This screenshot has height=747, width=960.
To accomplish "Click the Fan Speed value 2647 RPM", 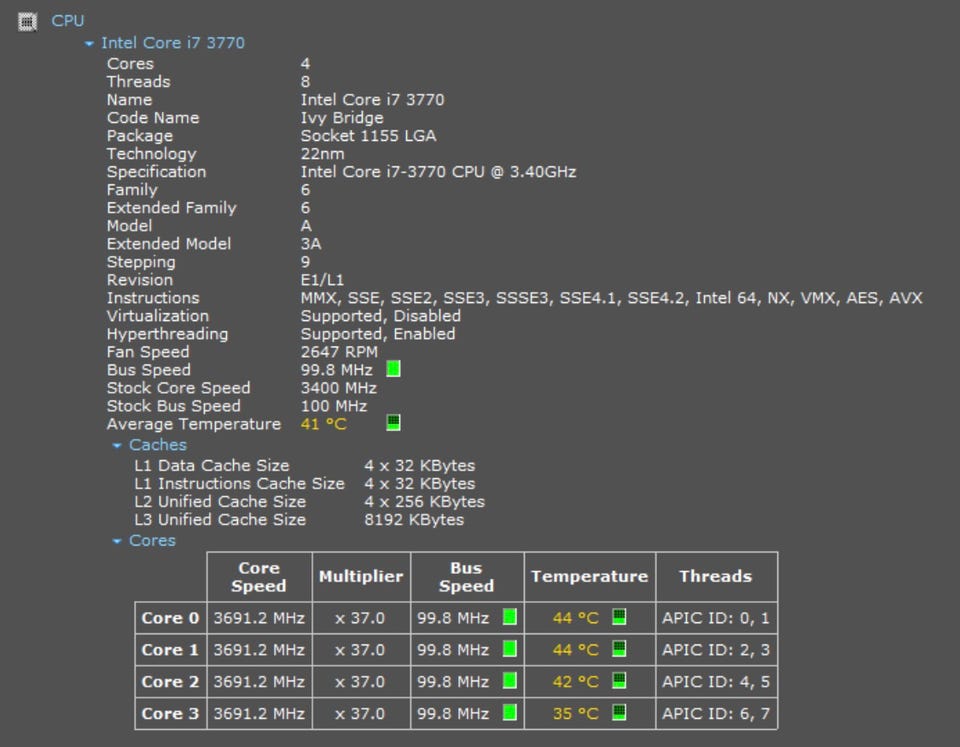I will (x=339, y=352).
